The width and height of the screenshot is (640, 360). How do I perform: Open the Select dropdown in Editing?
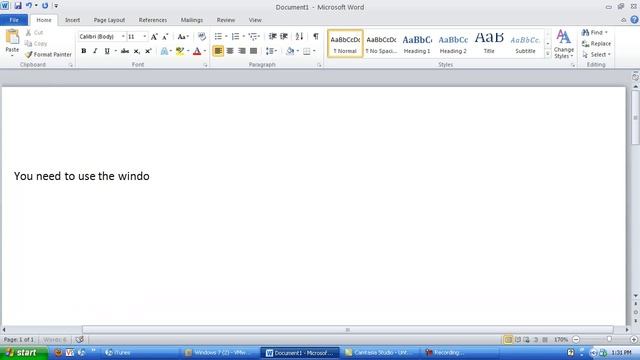click(596, 54)
